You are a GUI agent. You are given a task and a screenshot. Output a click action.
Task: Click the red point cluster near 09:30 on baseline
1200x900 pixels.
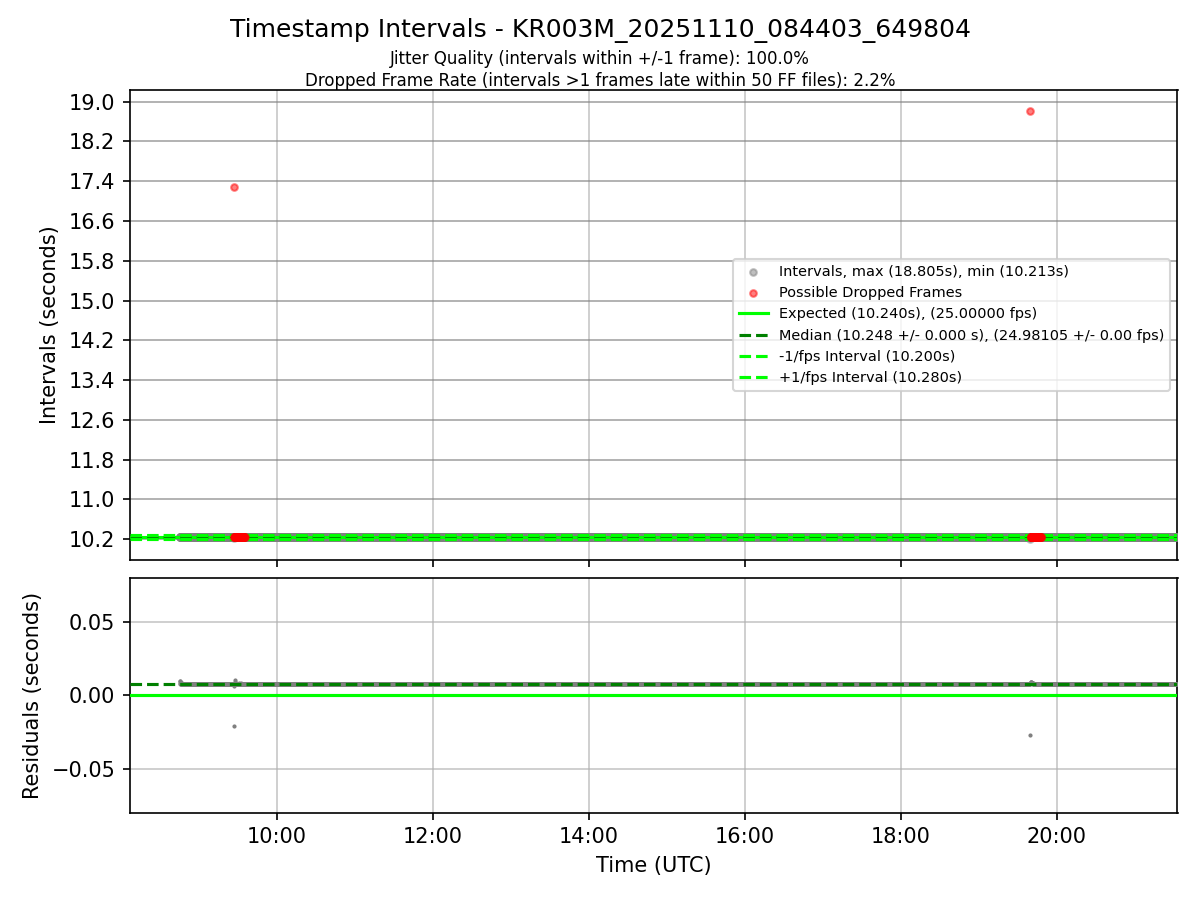pyautogui.click(x=239, y=537)
